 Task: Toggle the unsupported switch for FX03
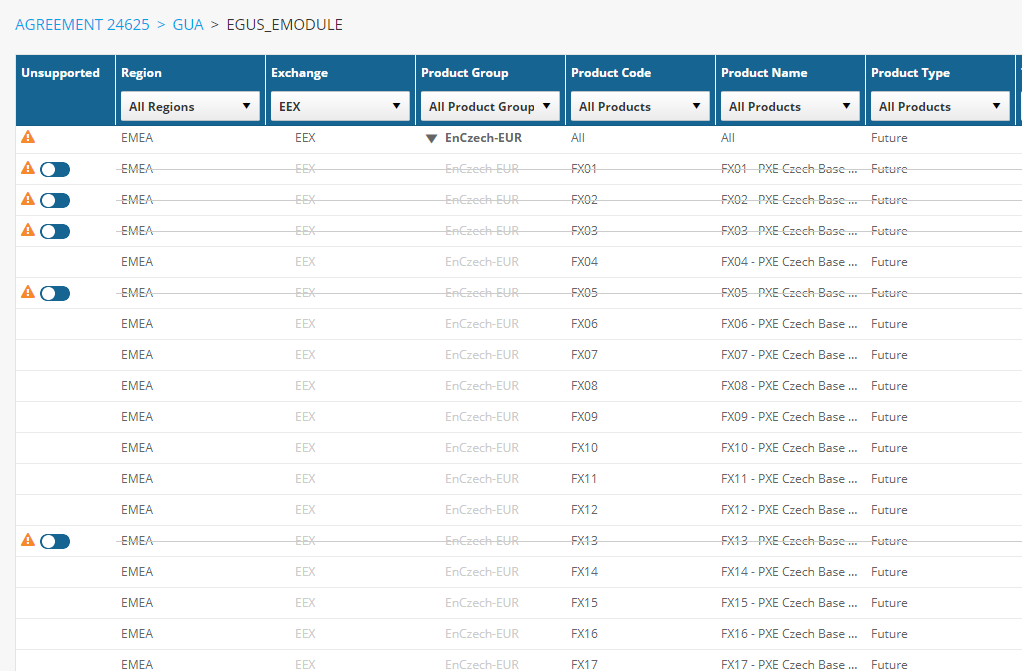point(55,231)
